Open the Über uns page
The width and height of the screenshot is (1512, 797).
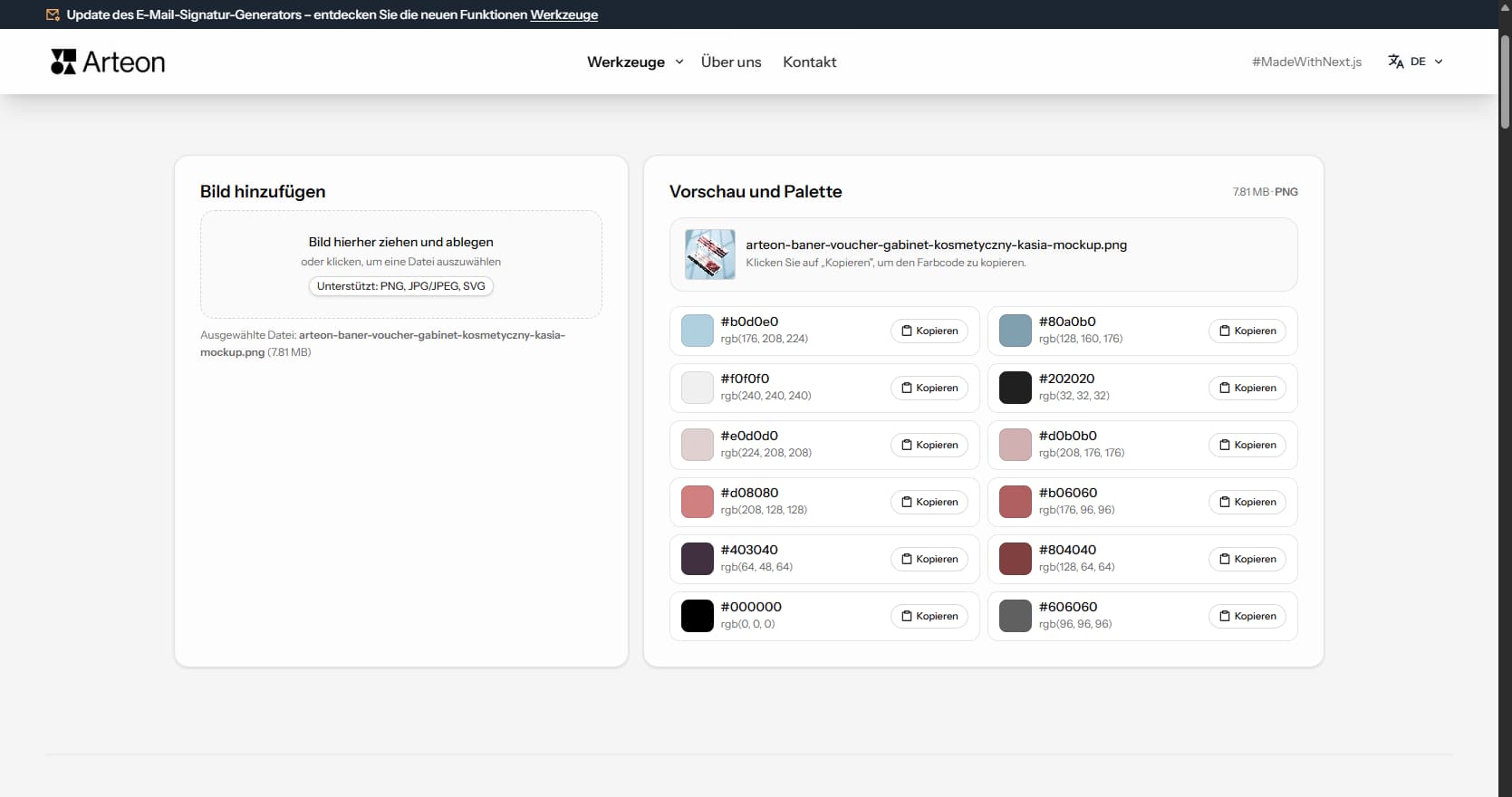730,62
